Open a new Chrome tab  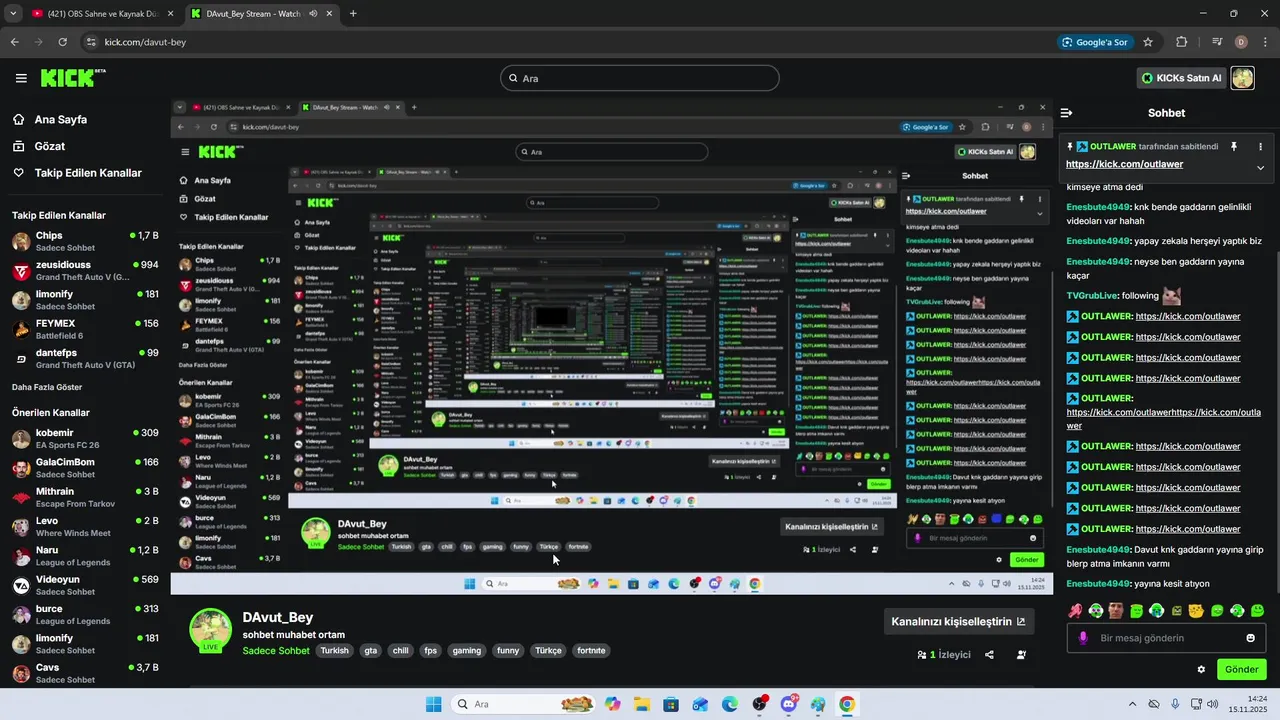coord(353,14)
